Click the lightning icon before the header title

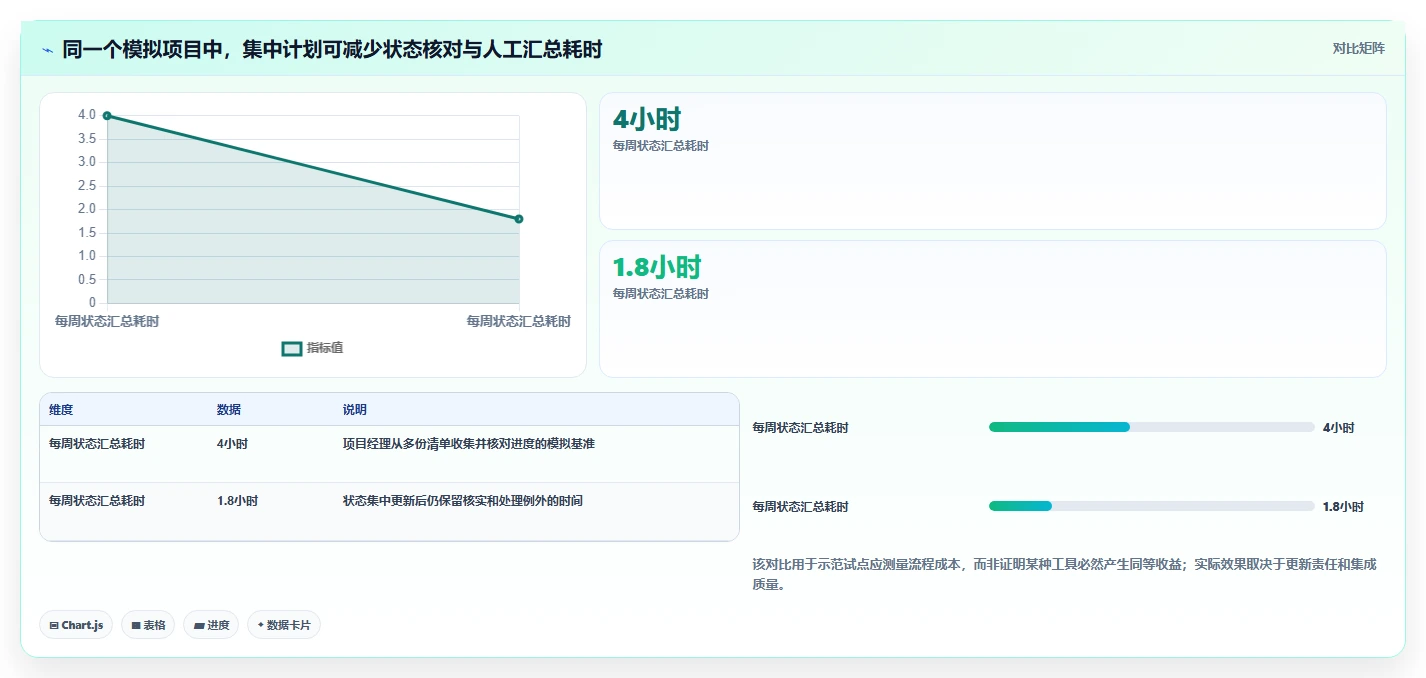click(x=47, y=49)
